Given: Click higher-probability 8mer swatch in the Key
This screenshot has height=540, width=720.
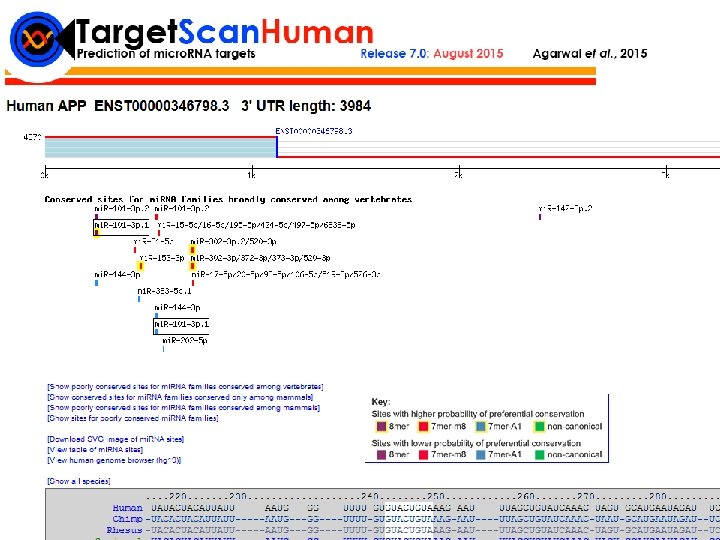Looking at the screenshot, I should [381, 427].
